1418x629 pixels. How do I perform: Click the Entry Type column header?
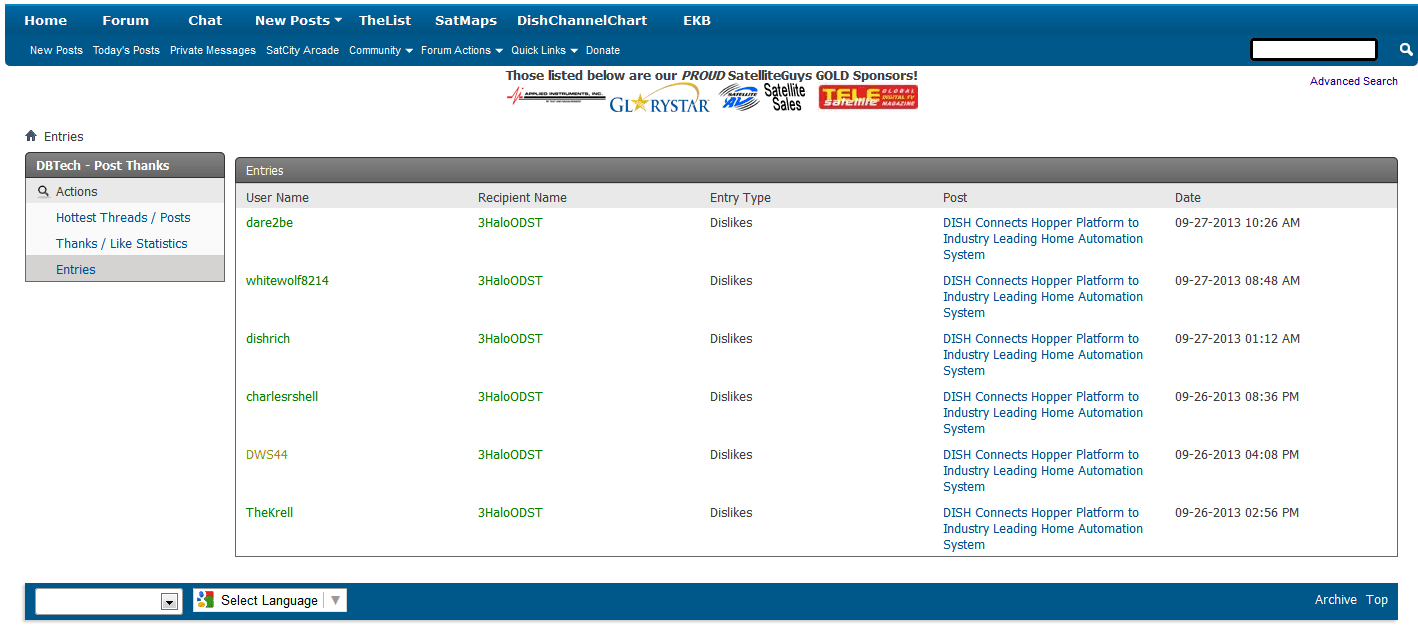coord(740,197)
